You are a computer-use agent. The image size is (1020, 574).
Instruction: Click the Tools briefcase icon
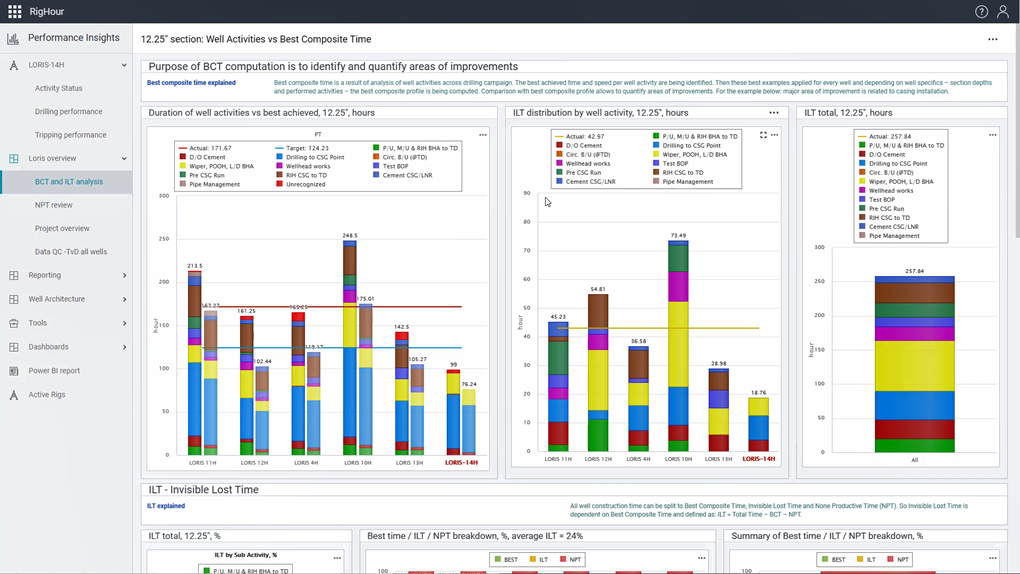point(14,323)
